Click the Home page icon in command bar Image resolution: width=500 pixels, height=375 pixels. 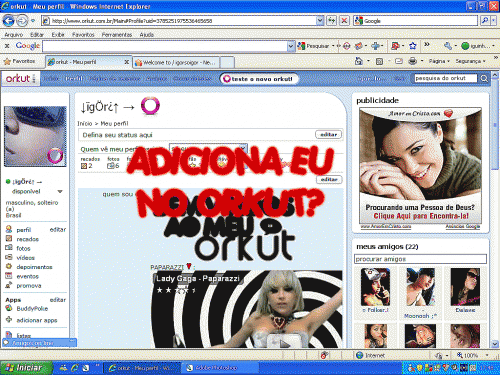359,61
